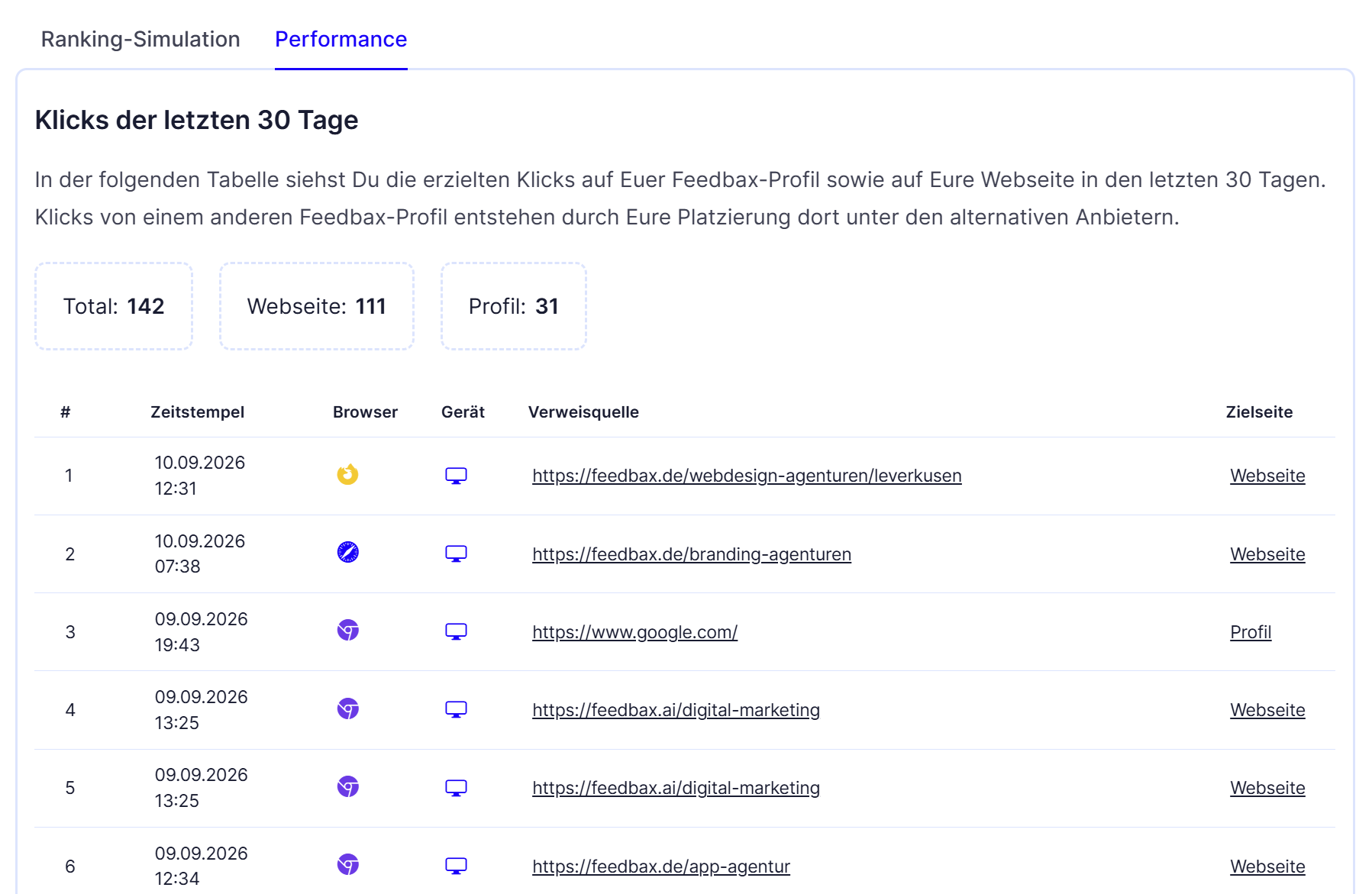Select the Performance tab
1372x894 pixels.
click(x=341, y=39)
